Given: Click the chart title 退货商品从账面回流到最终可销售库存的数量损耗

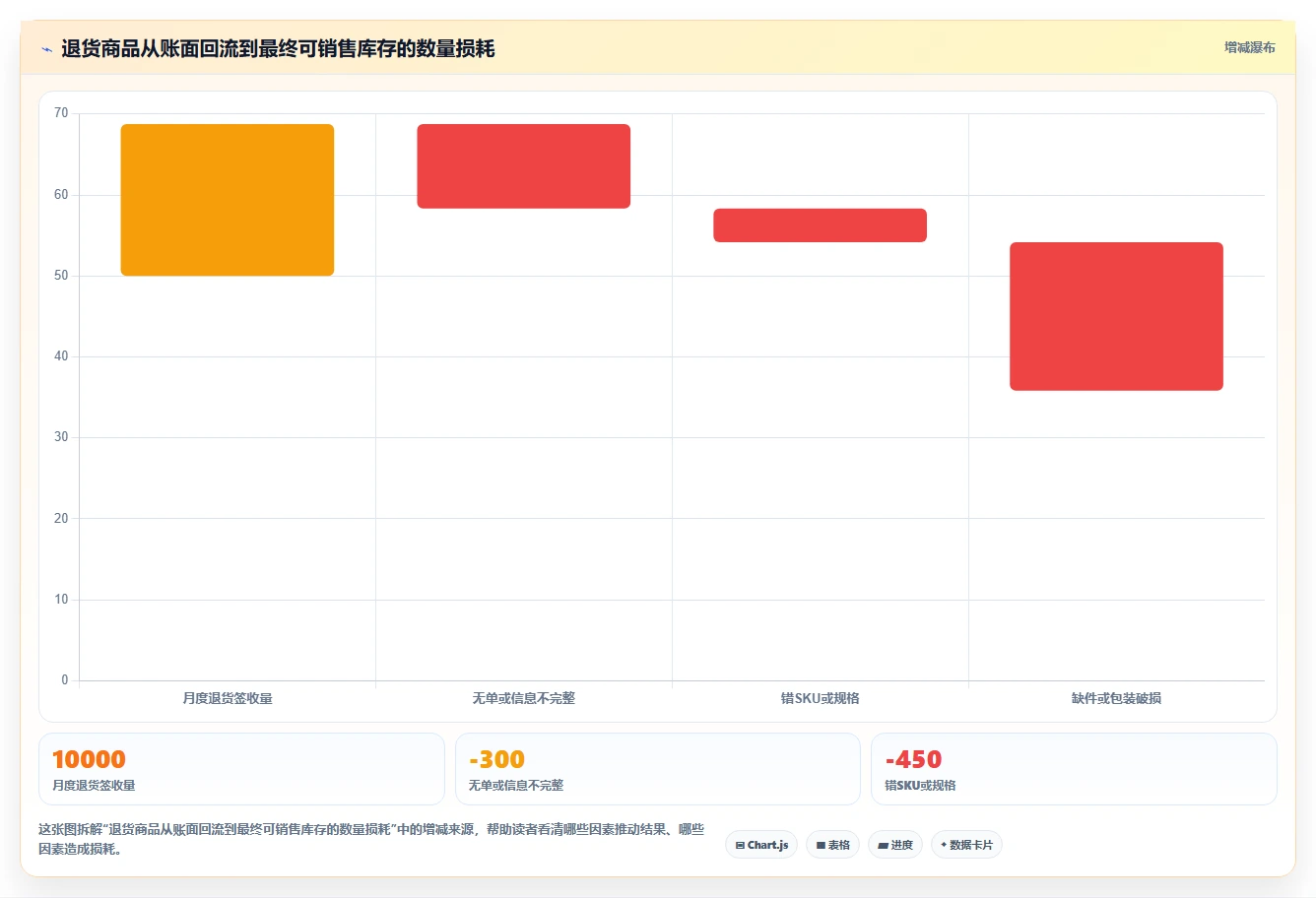Looking at the screenshot, I should point(278,49).
